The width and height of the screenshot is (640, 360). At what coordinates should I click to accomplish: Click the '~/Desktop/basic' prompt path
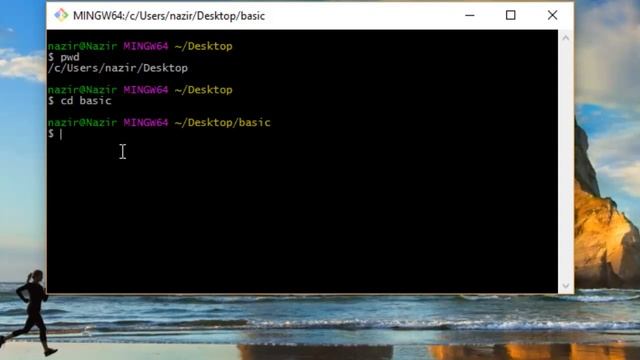[222, 122]
